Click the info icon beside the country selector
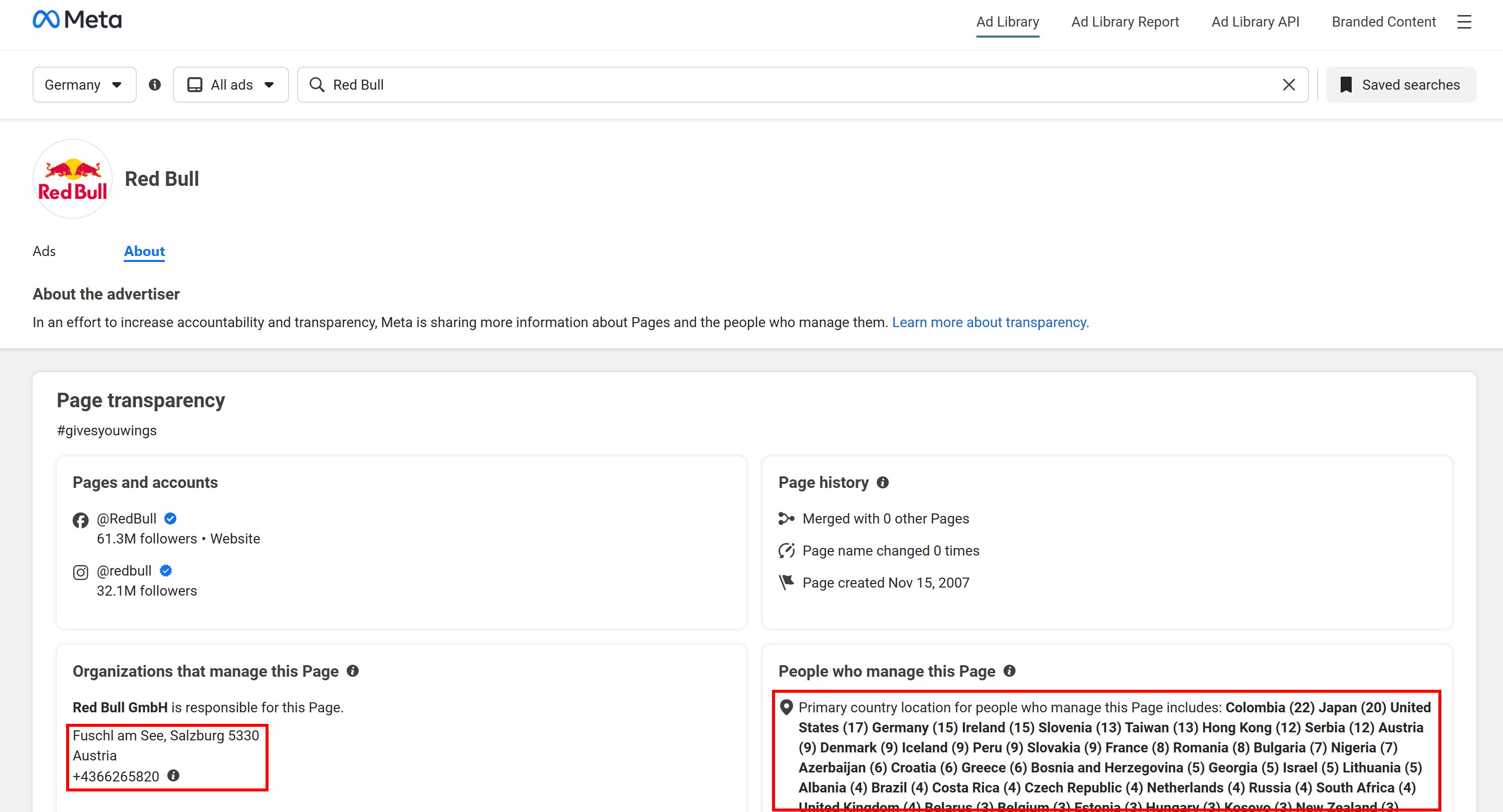The image size is (1503, 812). pyautogui.click(x=155, y=84)
